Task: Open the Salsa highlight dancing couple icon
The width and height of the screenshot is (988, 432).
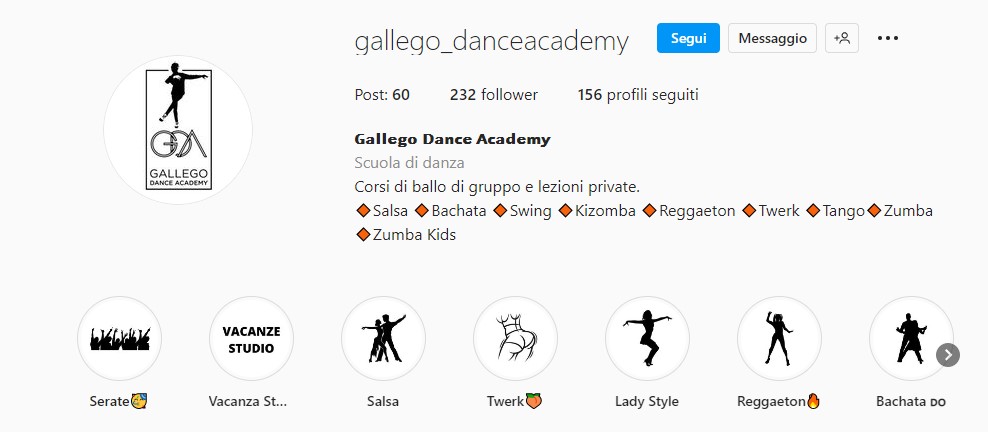Action: point(383,339)
